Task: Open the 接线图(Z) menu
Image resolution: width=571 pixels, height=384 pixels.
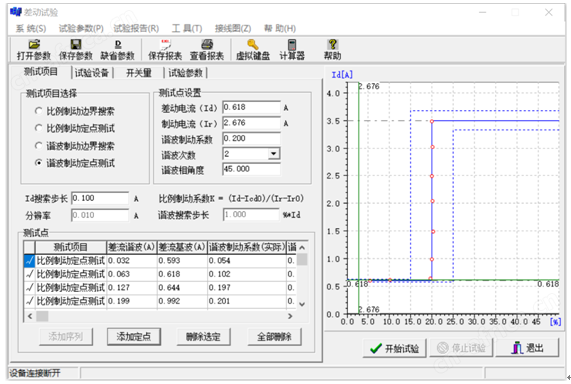Action: coord(233,28)
